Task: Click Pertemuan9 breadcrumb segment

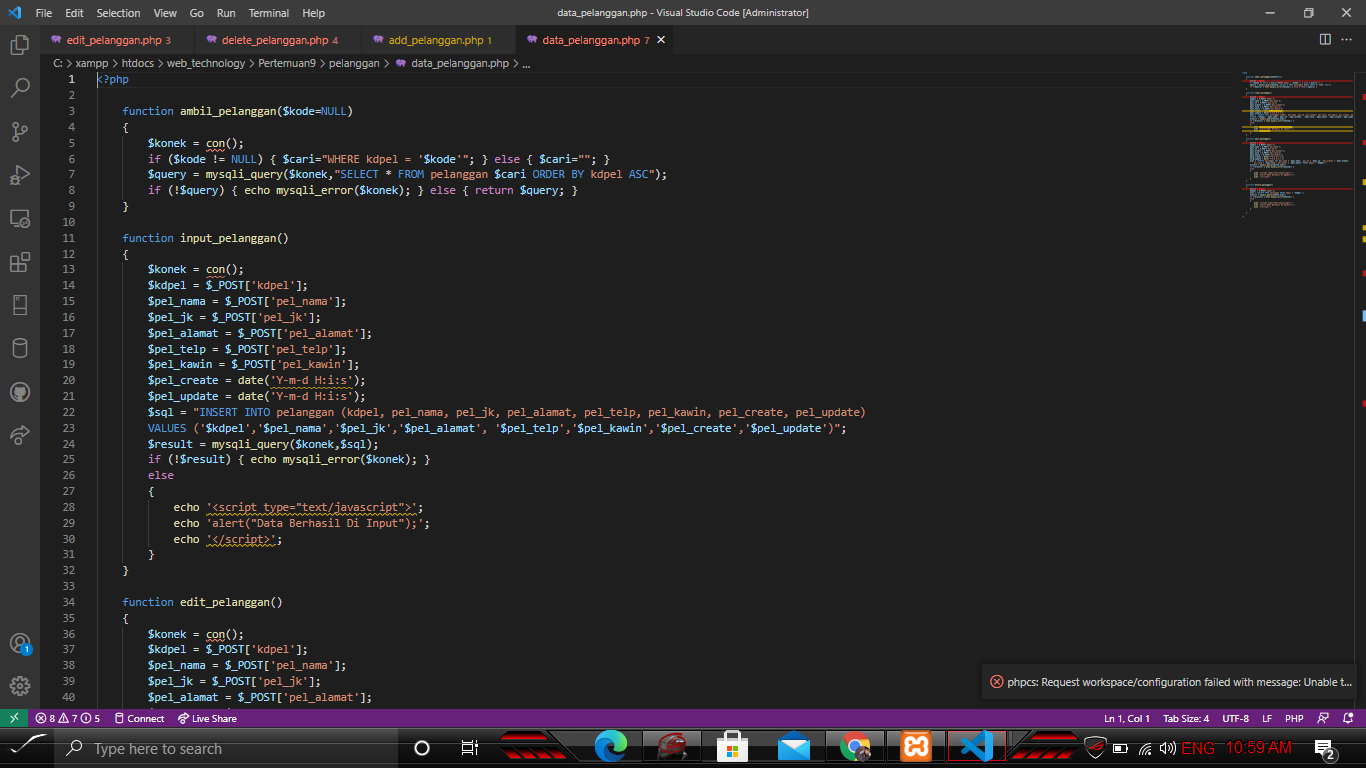Action: pyautogui.click(x=287, y=63)
